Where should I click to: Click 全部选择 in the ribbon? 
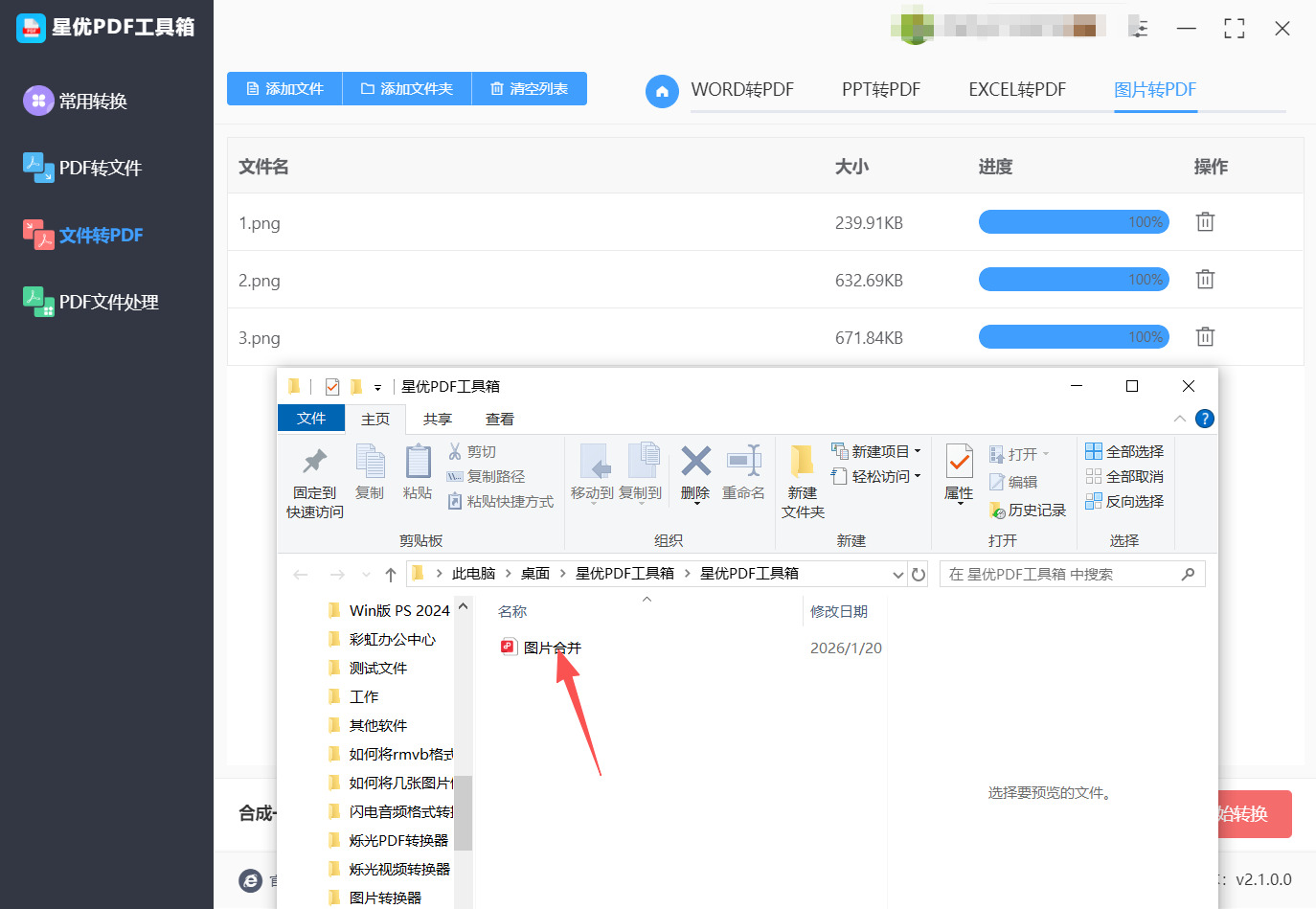[1124, 451]
